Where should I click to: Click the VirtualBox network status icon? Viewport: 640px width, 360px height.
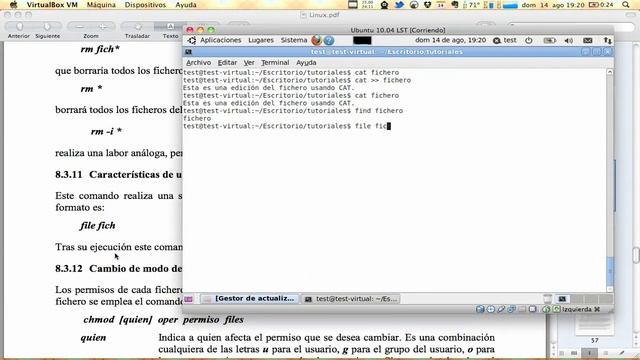tap(511, 309)
